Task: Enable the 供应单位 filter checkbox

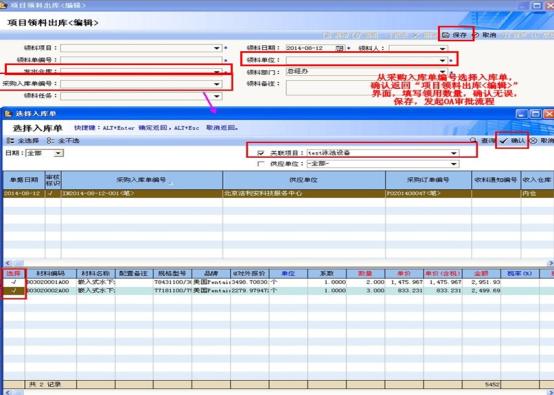Action: point(261,164)
